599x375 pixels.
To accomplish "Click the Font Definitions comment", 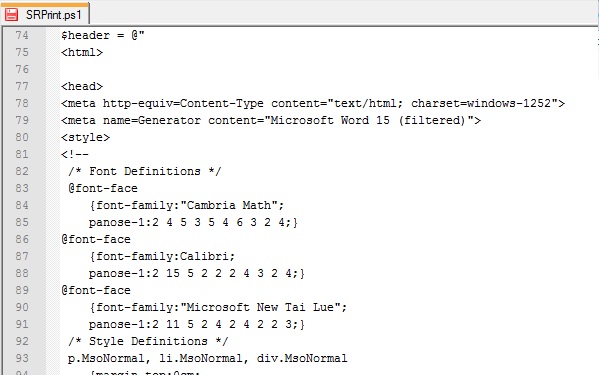I will 145,171.
